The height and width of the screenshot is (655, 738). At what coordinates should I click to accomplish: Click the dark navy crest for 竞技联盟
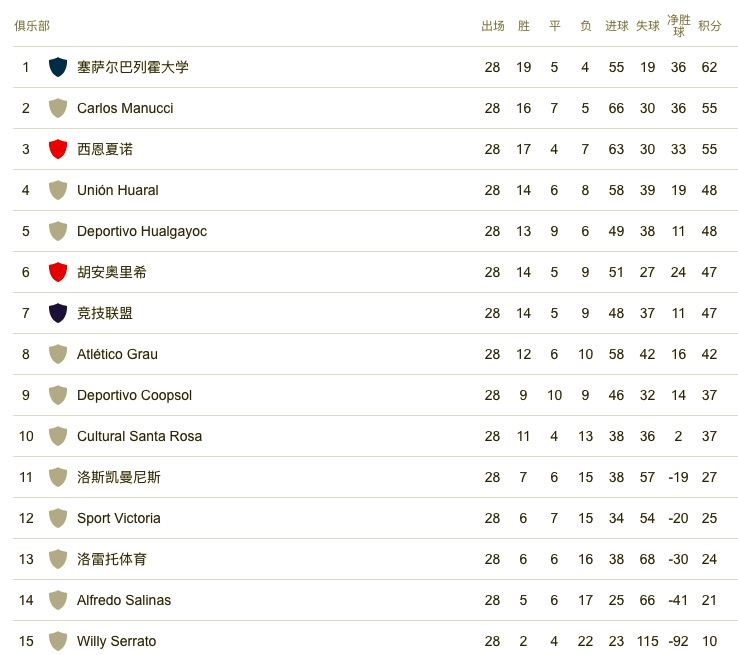[58, 313]
